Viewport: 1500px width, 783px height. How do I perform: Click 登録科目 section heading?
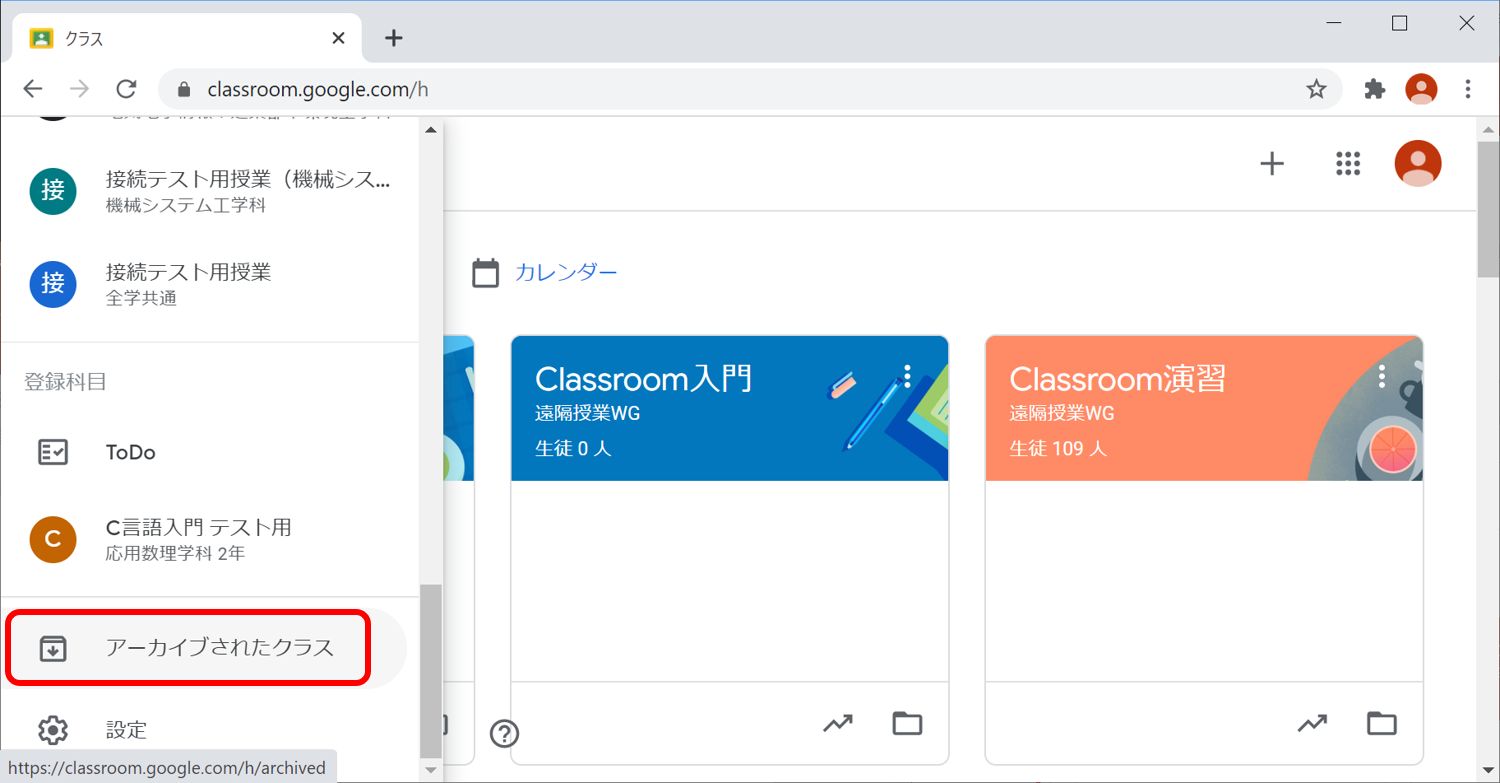65,381
